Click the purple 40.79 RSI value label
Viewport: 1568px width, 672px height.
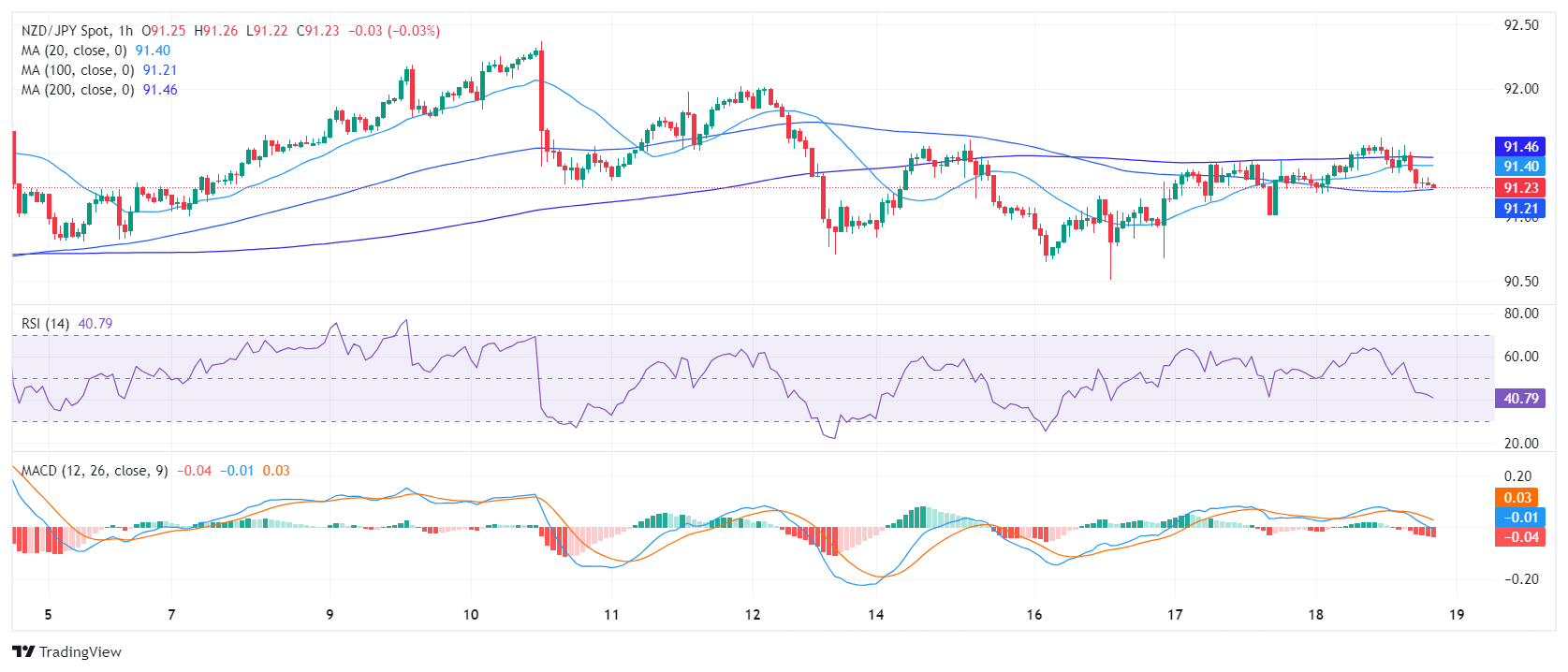(1520, 399)
